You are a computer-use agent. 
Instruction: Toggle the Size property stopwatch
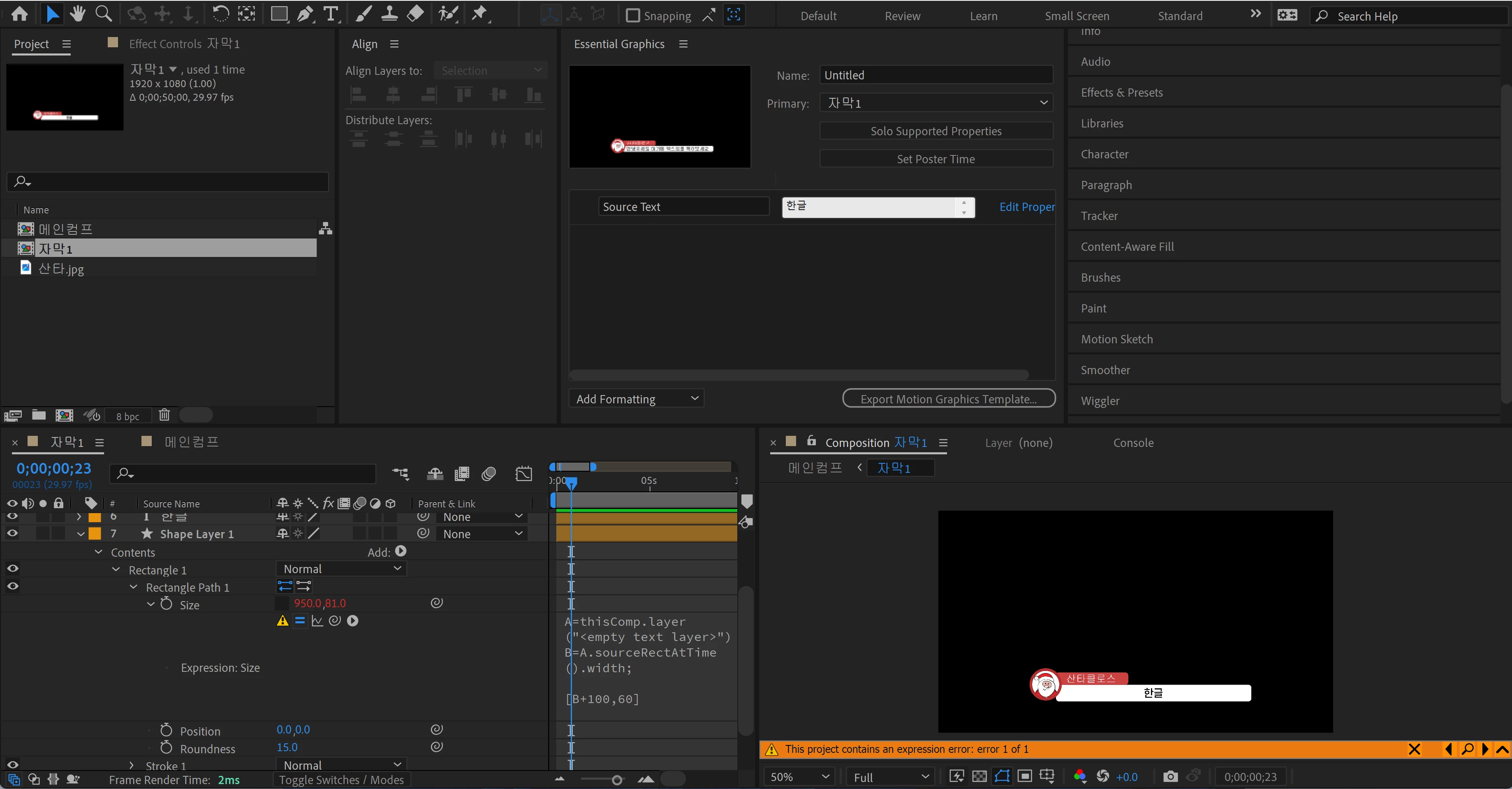(167, 604)
